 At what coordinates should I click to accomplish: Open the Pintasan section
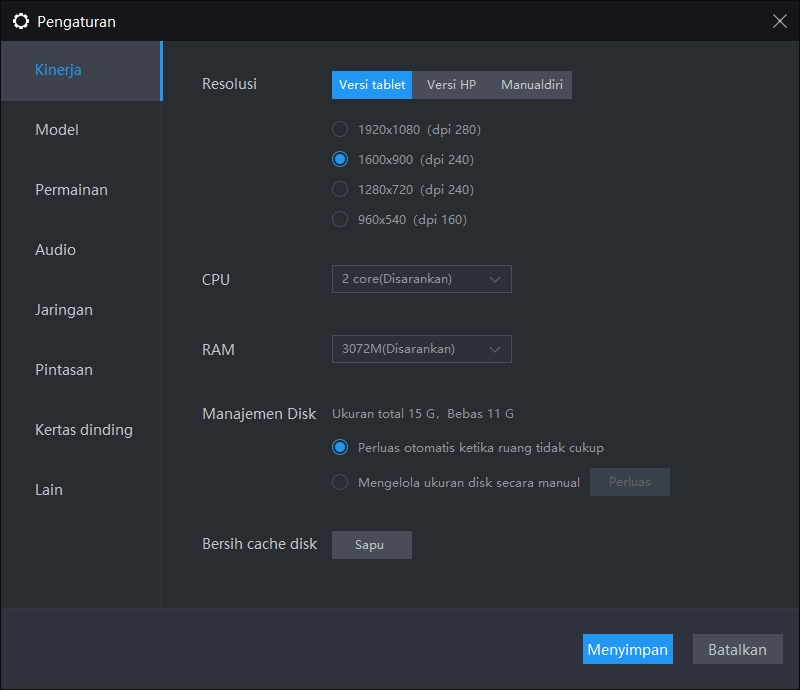[x=63, y=370]
